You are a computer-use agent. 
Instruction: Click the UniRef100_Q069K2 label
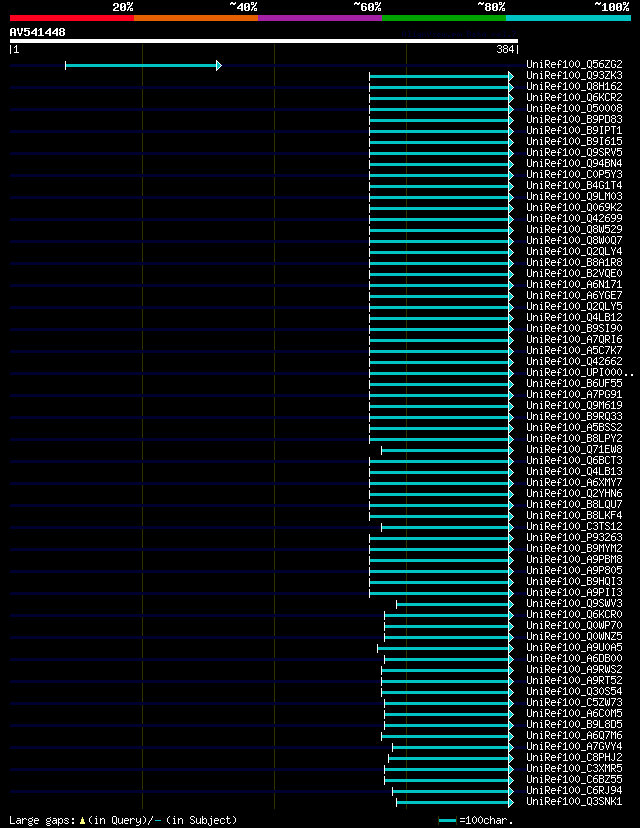click(x=574, y=208)
